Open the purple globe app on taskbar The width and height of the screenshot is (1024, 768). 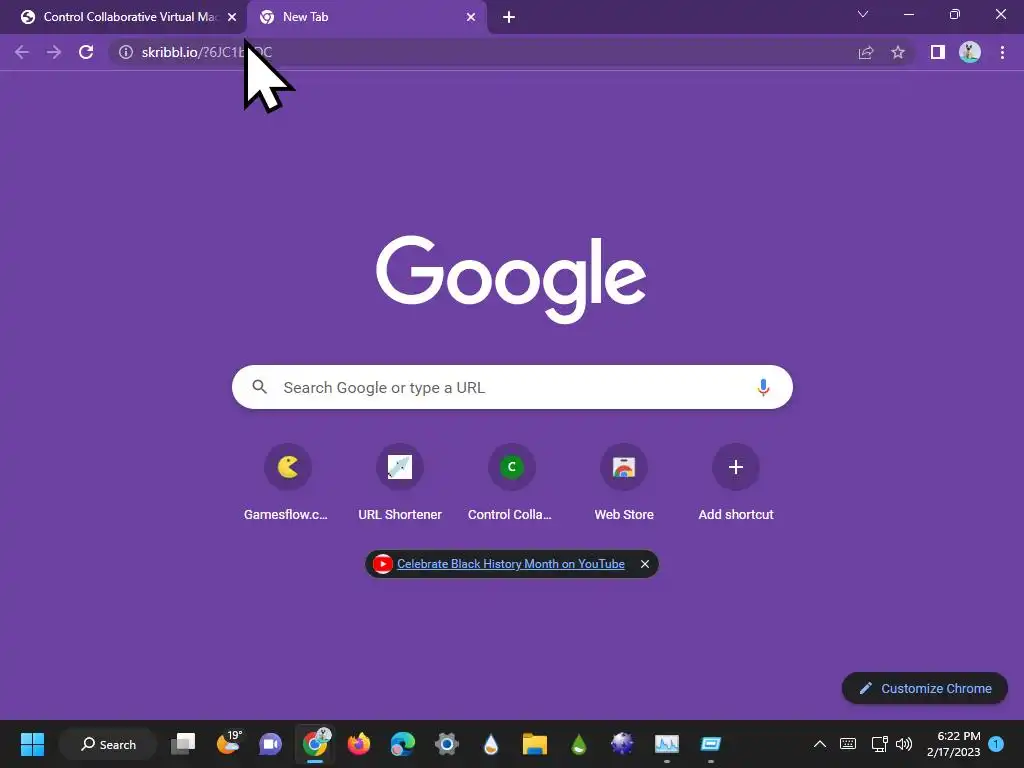tap(622, 744)
